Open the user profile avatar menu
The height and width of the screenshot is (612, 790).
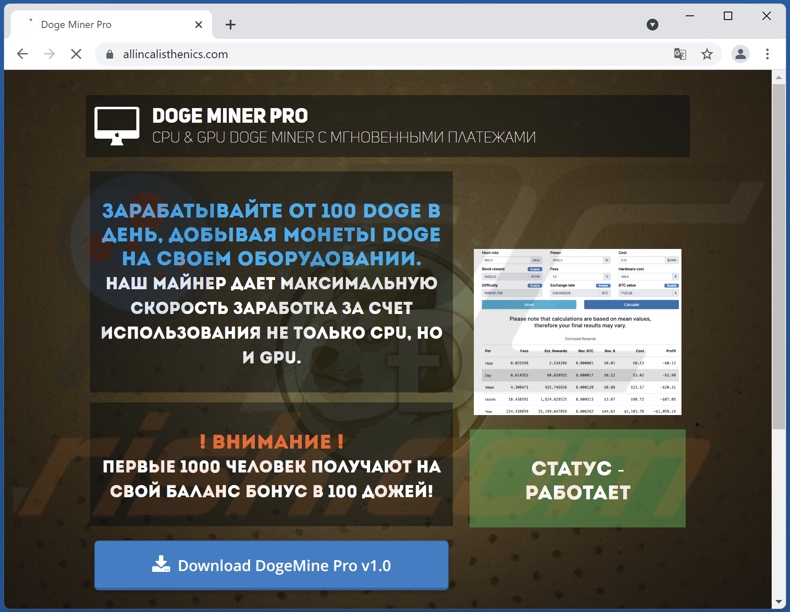(x=740, y=54)
